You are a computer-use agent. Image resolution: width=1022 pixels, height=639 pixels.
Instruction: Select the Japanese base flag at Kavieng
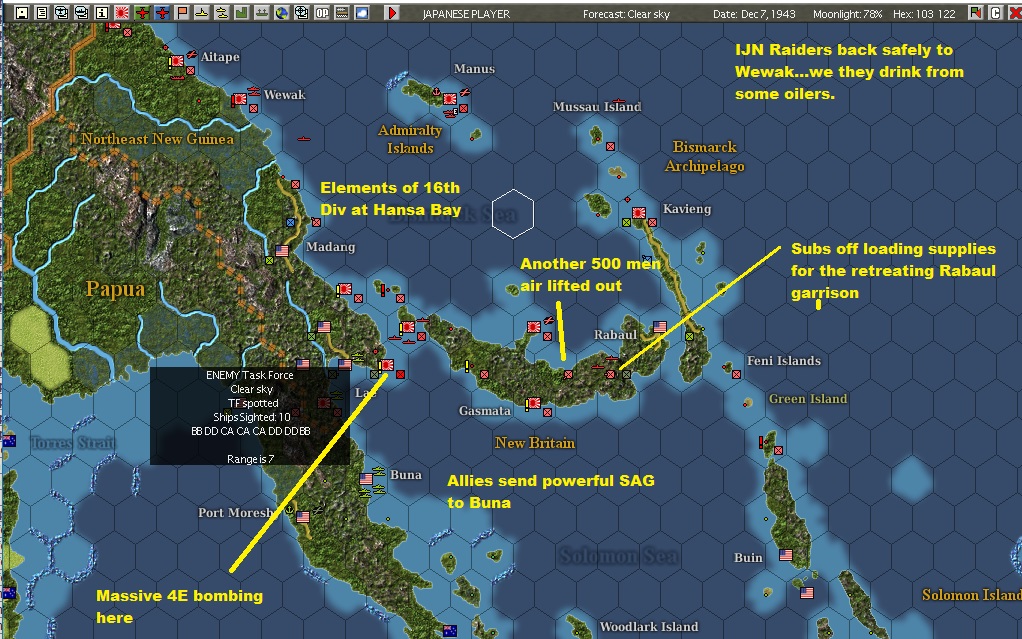pos(639,213)
